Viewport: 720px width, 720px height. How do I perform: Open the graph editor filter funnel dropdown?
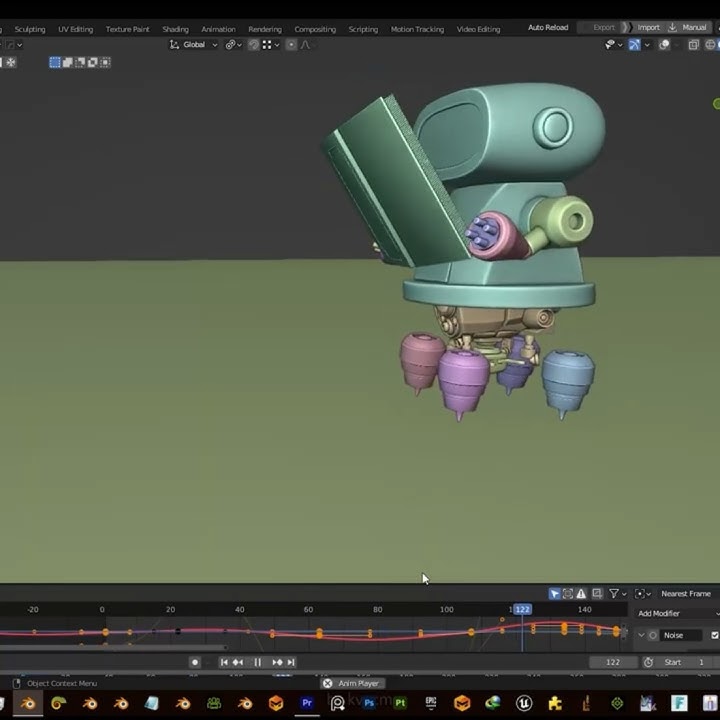pyautogui.click(x=618, y=593)
